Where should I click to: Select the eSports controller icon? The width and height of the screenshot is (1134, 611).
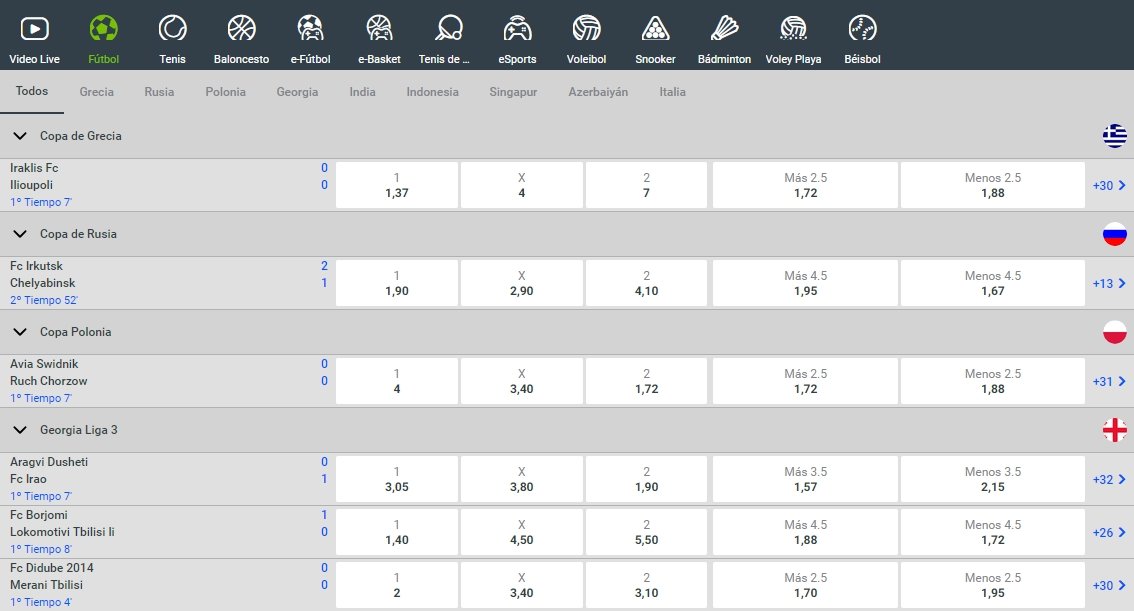tap(517, 28)
